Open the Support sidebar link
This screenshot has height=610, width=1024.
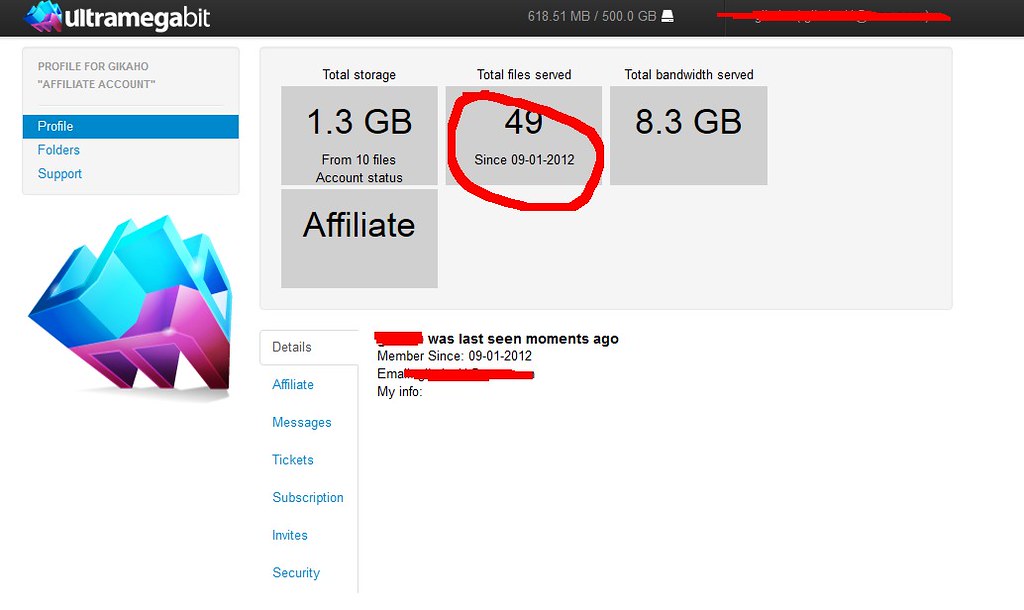point(60,174)
